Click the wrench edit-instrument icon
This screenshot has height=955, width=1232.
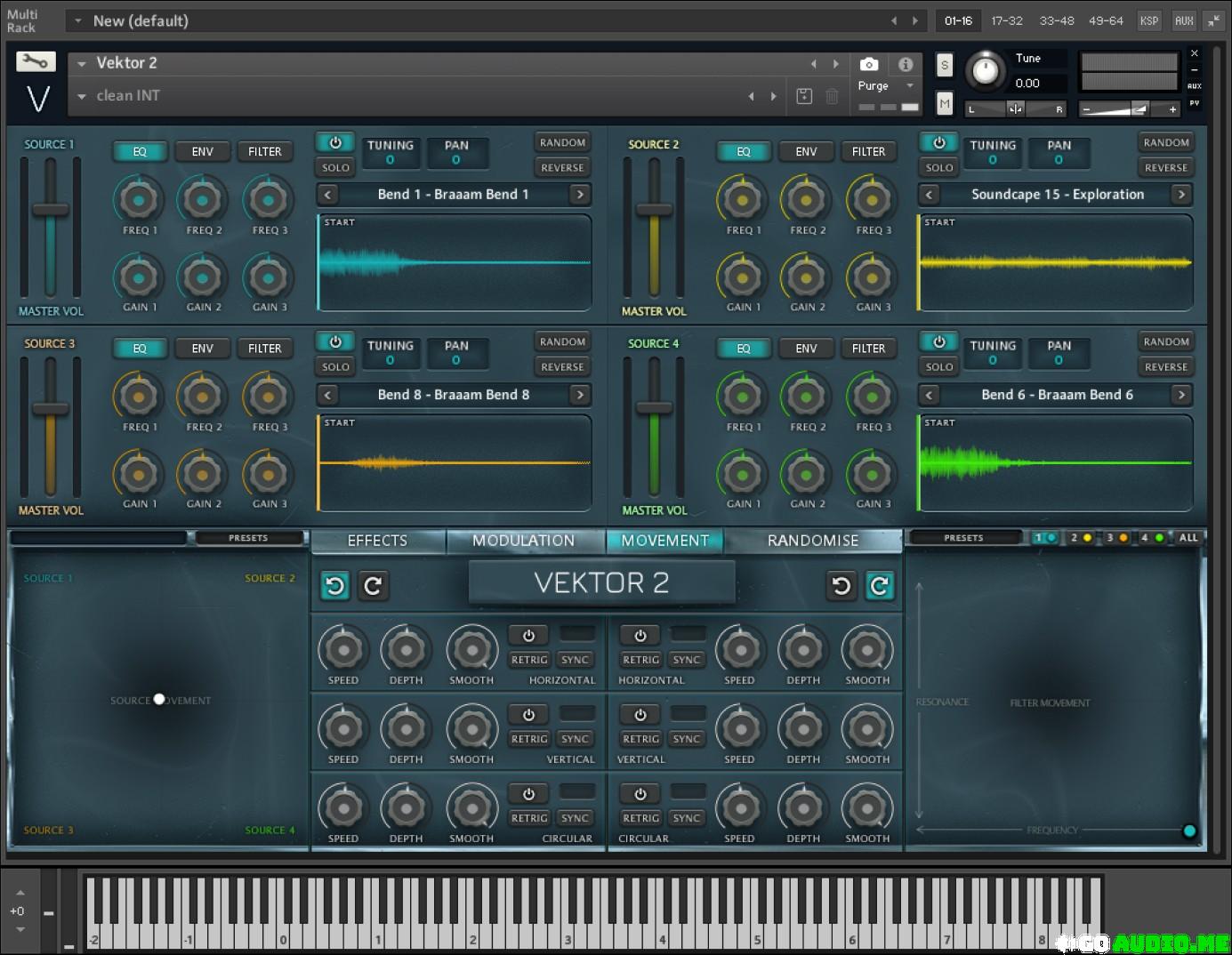tap(36, 61)
